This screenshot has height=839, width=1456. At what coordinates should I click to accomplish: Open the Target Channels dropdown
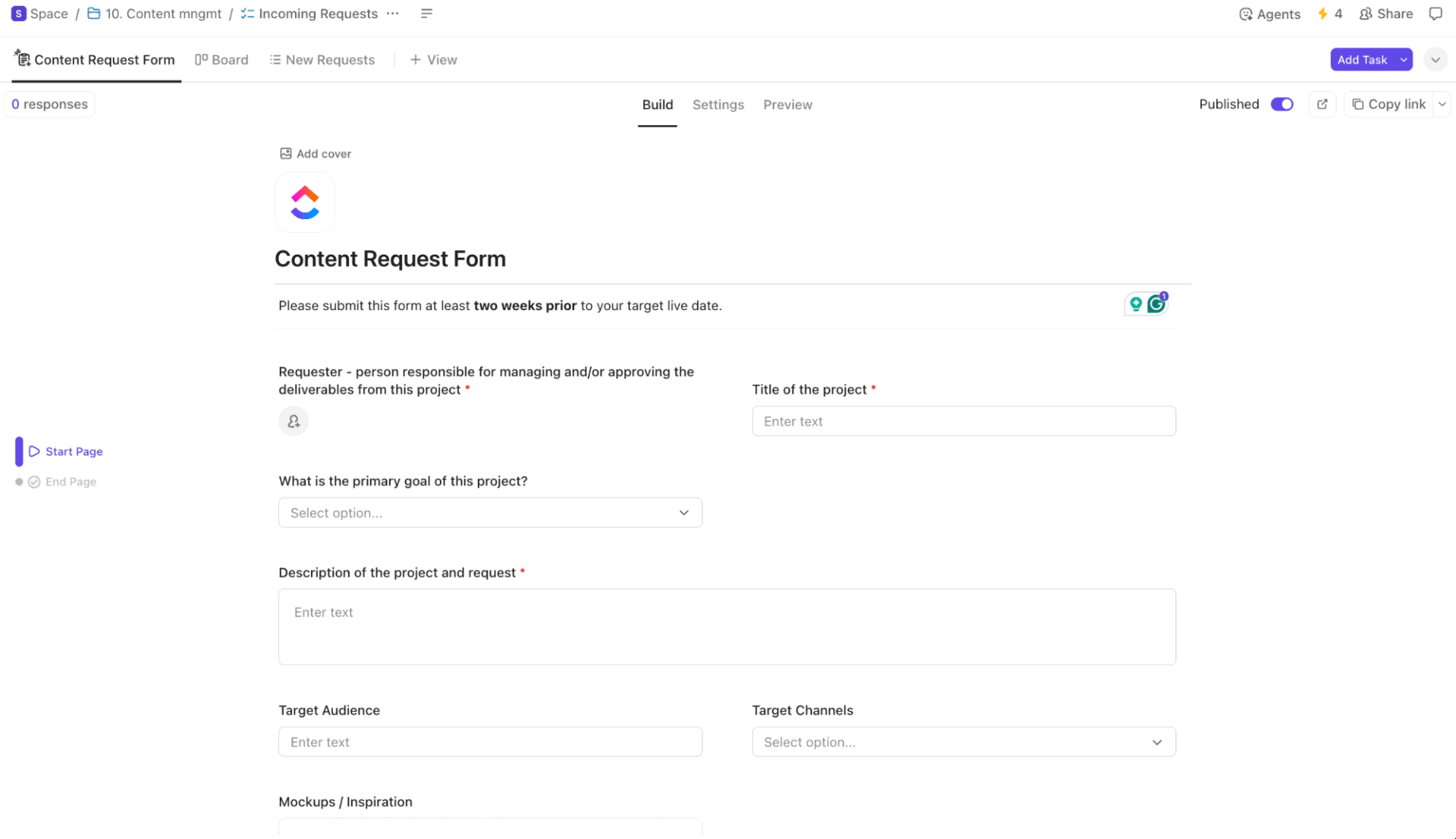(963, 741)
